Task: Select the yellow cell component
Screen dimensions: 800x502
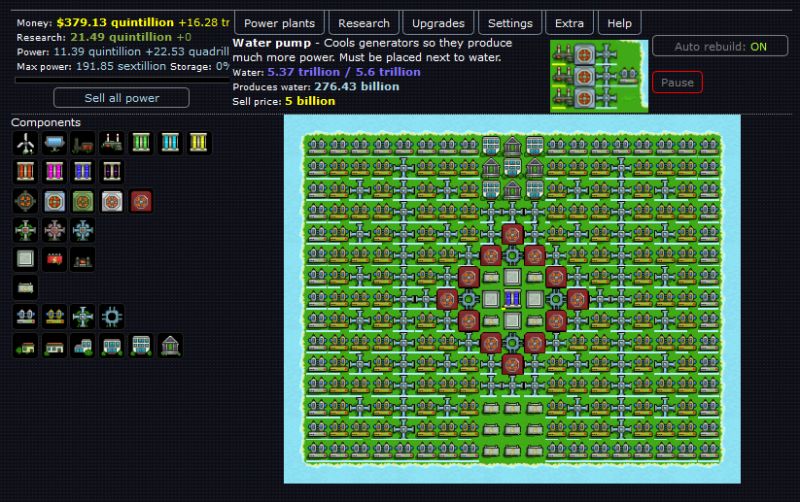Action: 198,143
